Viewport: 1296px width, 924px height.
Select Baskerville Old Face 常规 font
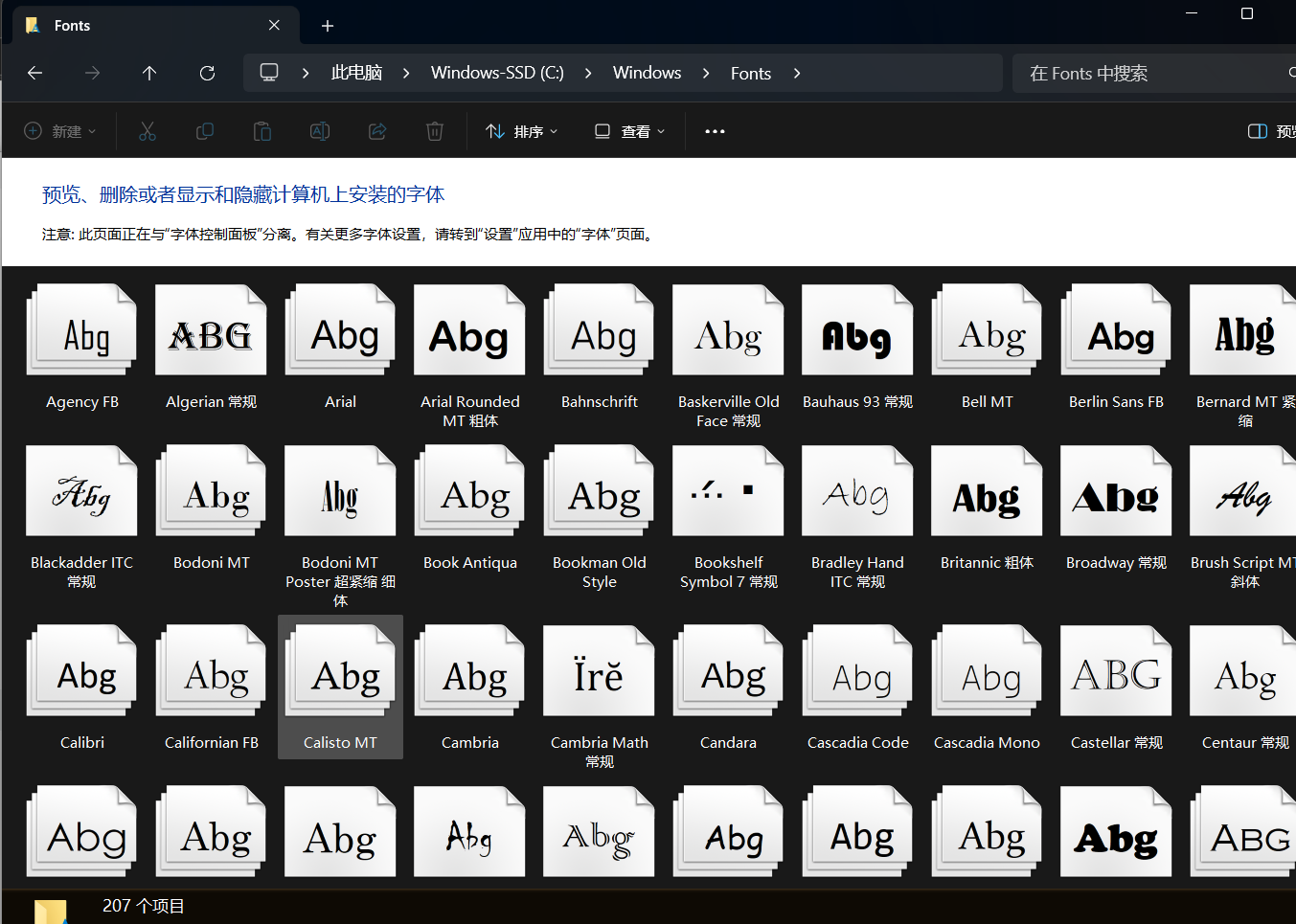(x=728, y=357)
